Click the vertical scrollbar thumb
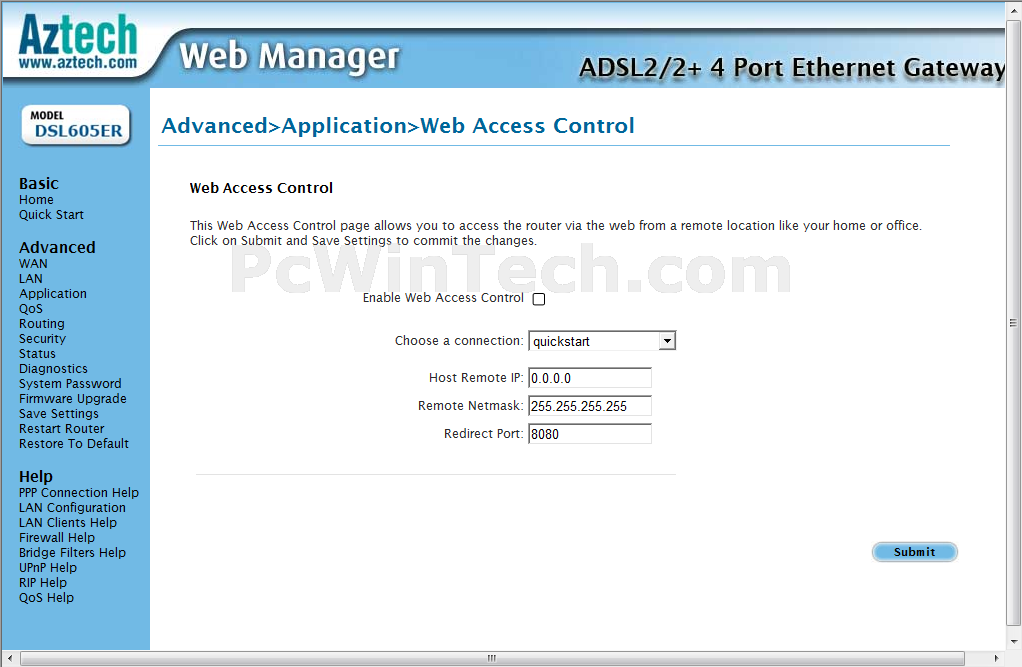The width and height of the screenshot is (1022, 667). pyautogui.click(x=1014, y=323)
